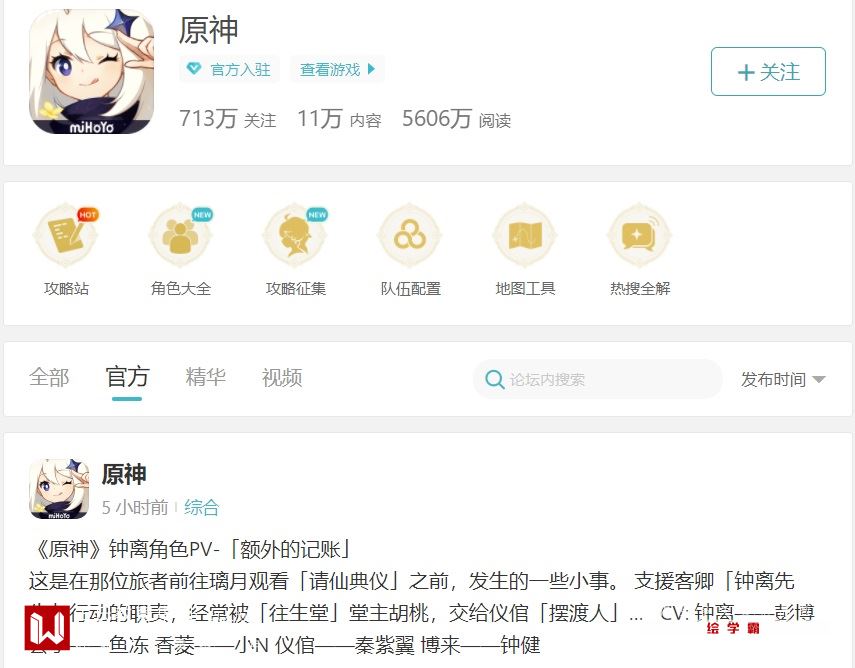The height and width of the screenshot is (668, 855).
Task: Open the 热搜全解 chat icon
Action: click(640, 236)
